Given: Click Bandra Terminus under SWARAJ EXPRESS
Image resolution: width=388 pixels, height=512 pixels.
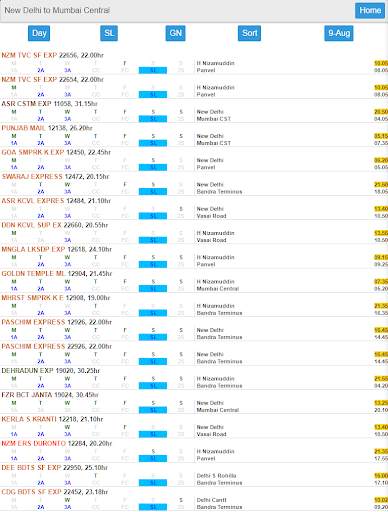Looking at the screenshot, I should pos(219,192).
